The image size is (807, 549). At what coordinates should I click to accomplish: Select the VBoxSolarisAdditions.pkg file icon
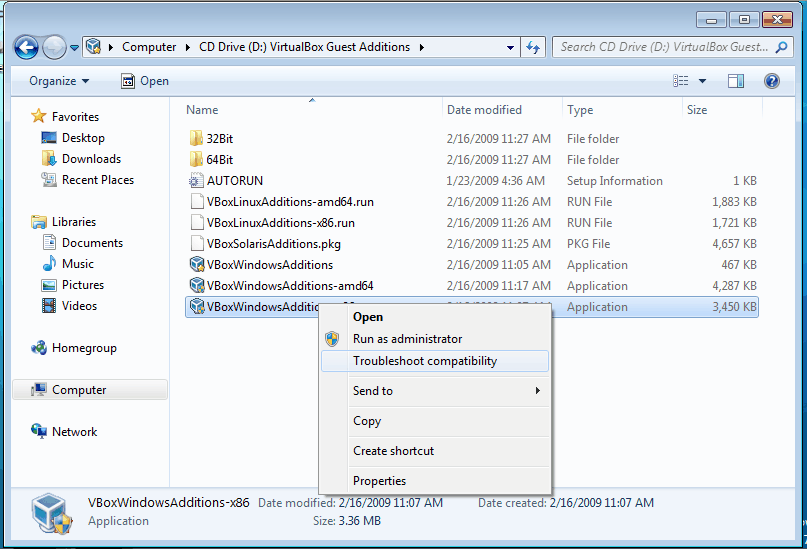pyautogui.click(x=197, y=244)
